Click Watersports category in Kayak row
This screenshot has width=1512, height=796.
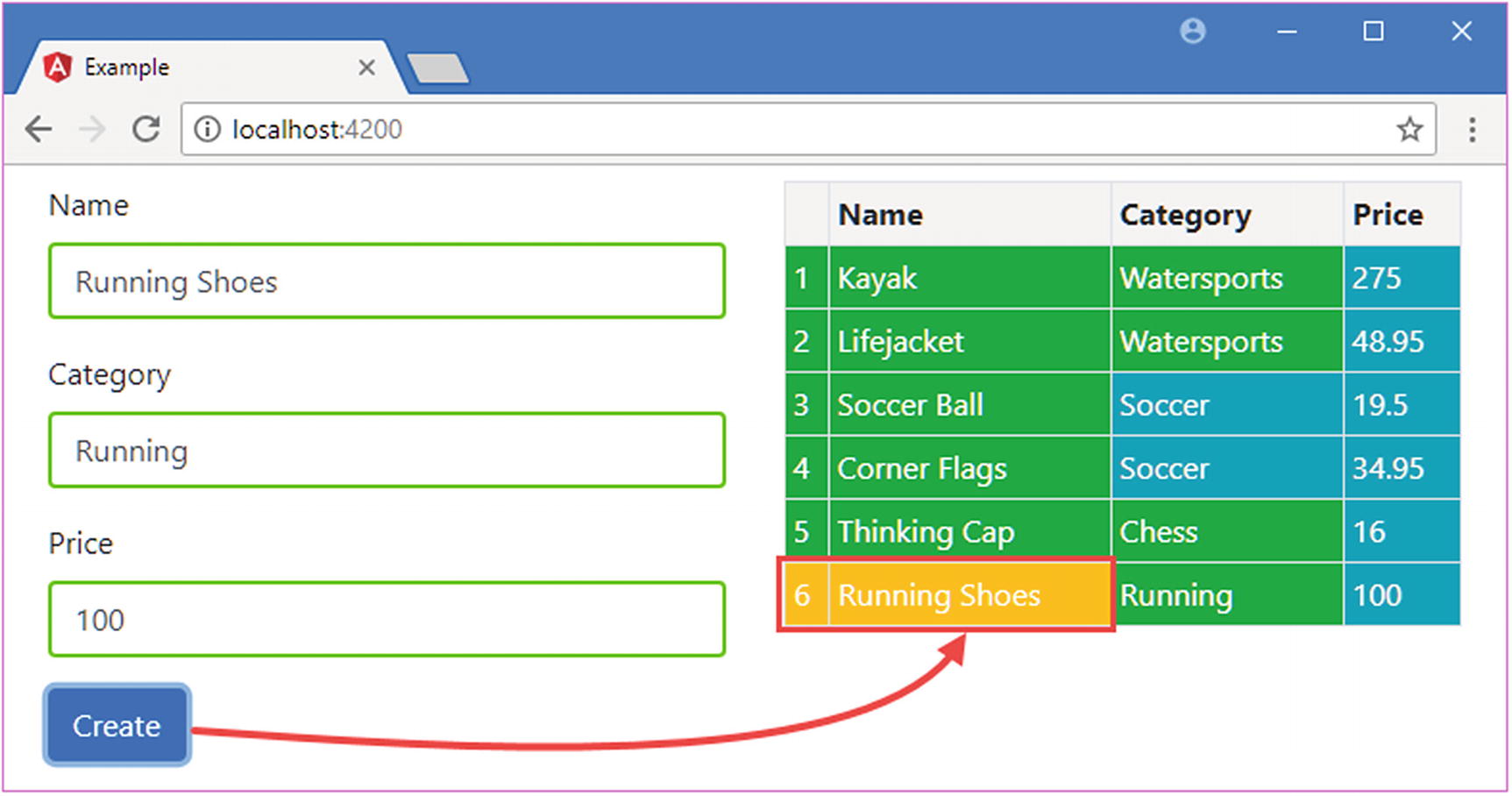click(1227, 278)
